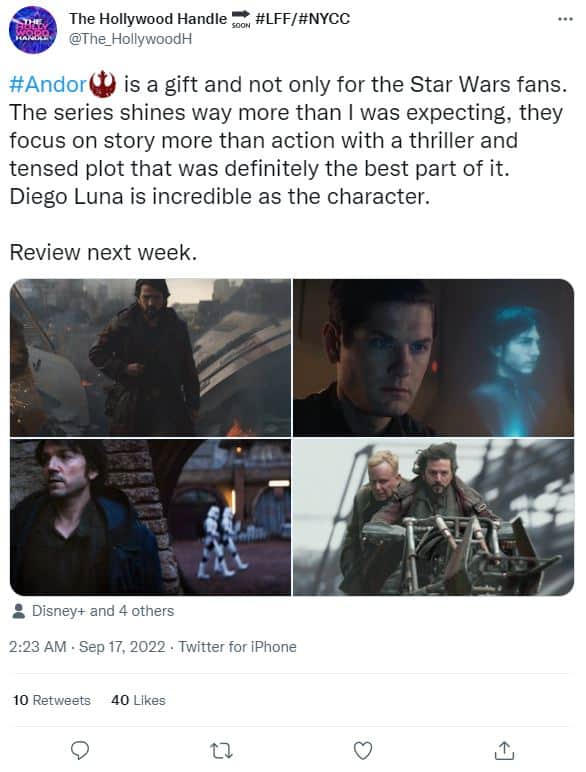This screenshot has height=772, width=586.
Task: Open the share upload icon
Action: point(504,750)
